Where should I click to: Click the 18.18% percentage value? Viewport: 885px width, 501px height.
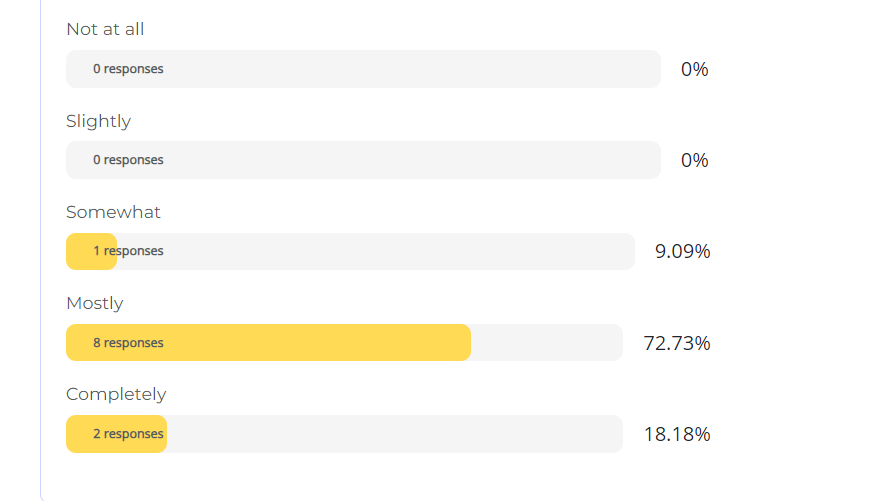click(677, 434)
